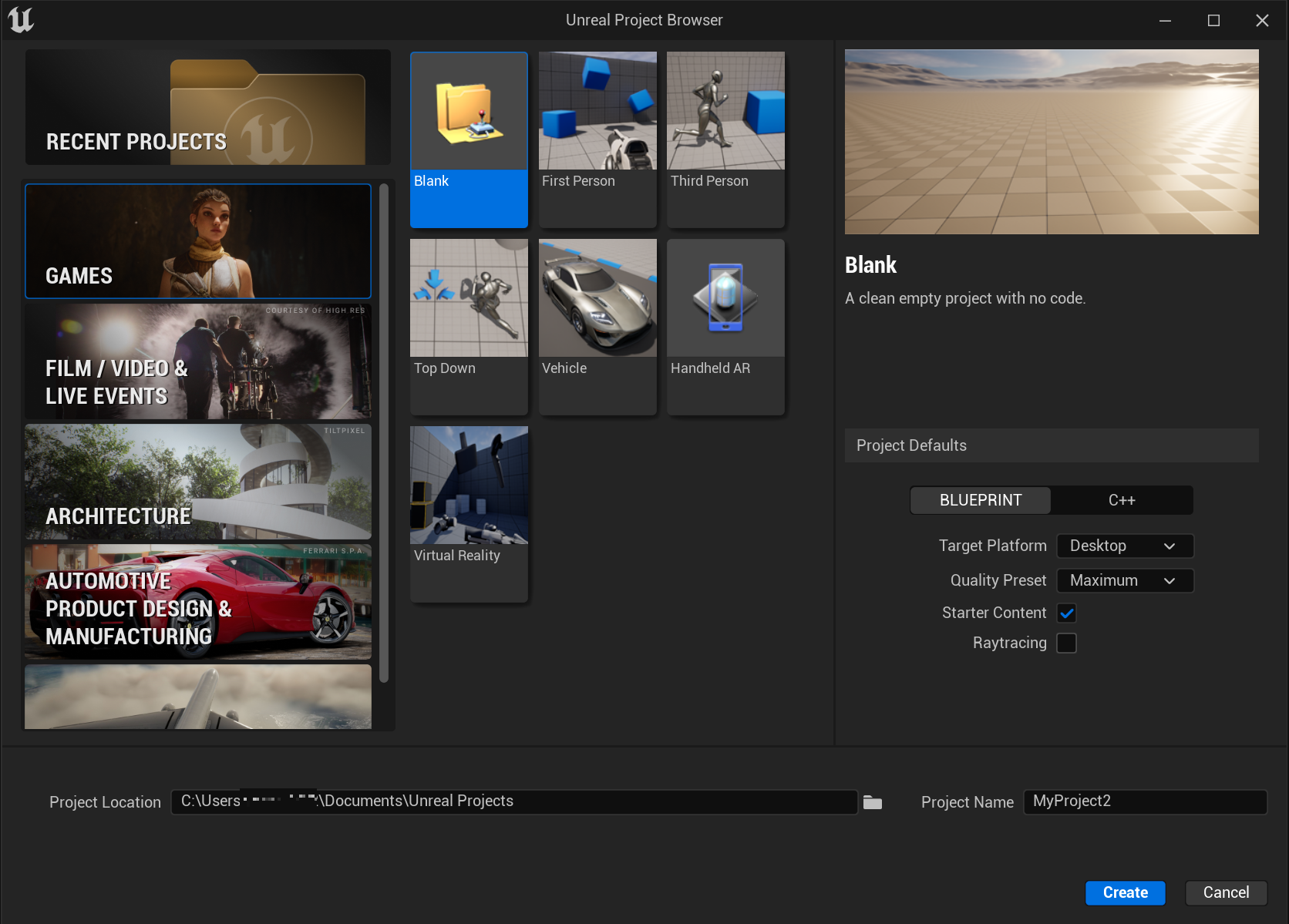Select the Virtual Reality template
1289x924 pixels.
click(x=469, y=514)
